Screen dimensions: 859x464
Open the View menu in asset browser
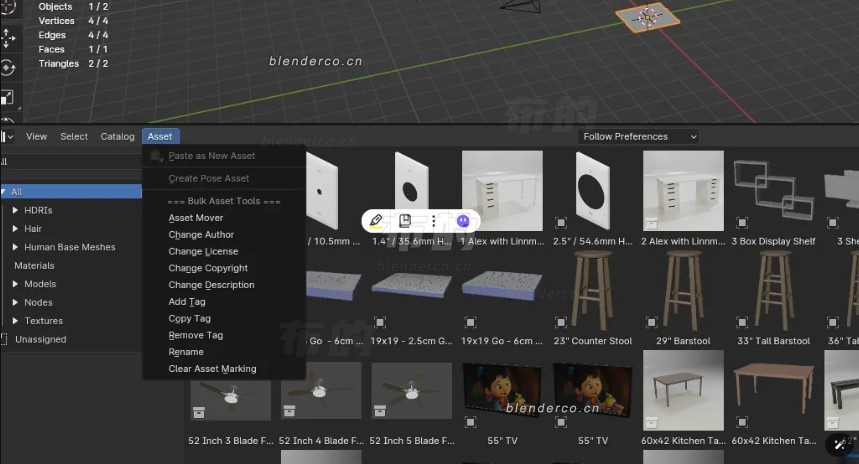[36, 136]
